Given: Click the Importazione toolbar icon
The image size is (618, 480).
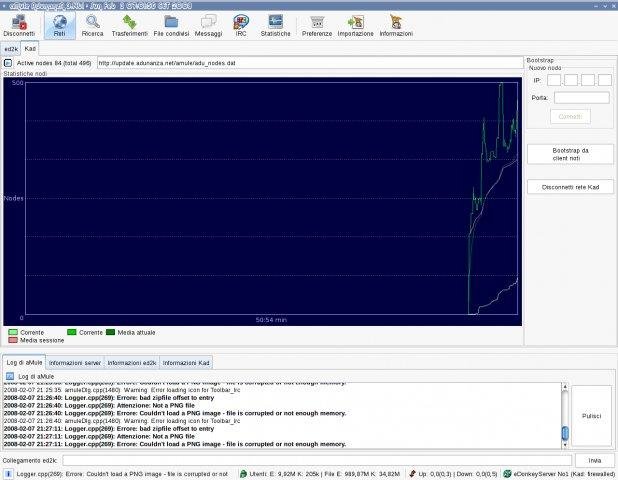Looking at the screenshot, I should [356, 25].
